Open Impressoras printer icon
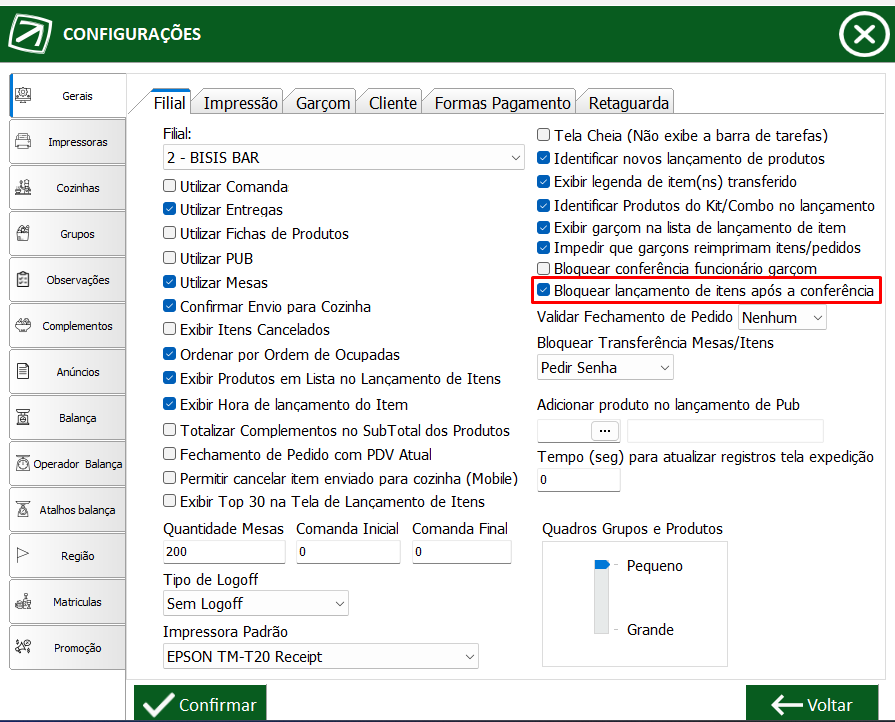 (x=23, y=141)
